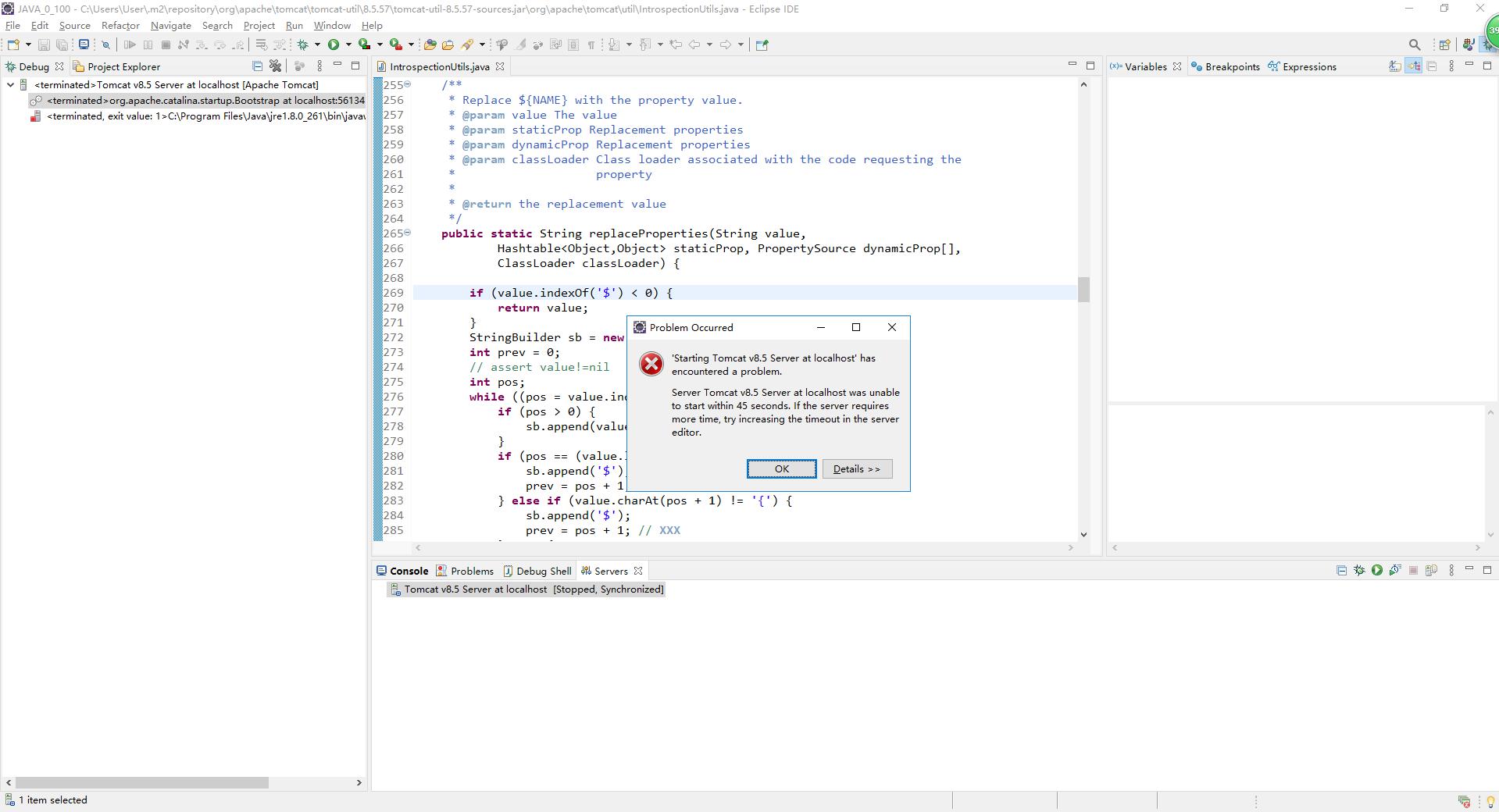Click Publish to server icon in Servers view
Viewport: 1499px width, 812px height.
pyautogui.click(x=1431, y=571)
